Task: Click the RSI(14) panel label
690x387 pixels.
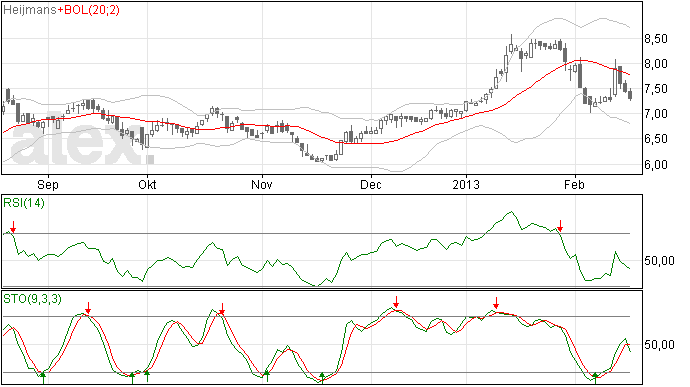Action: tap(24, 203)
